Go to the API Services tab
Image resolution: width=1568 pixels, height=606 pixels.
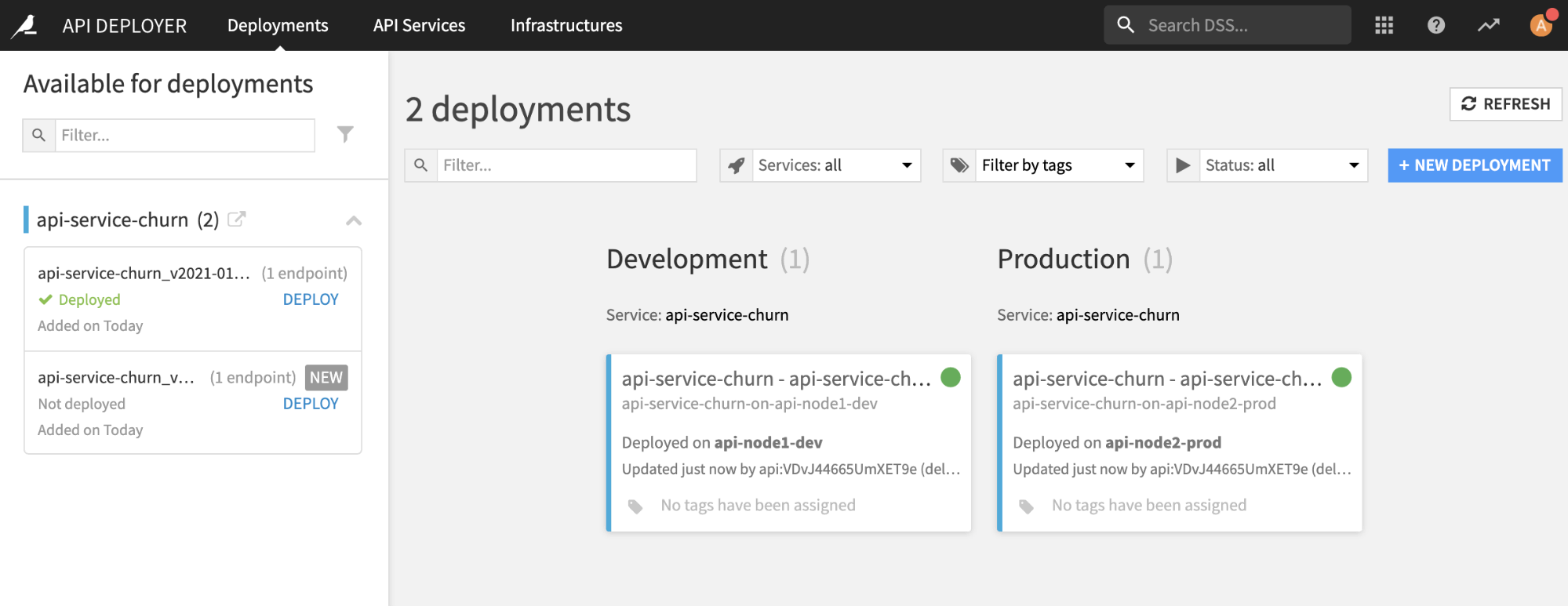[x=419, y=25]
